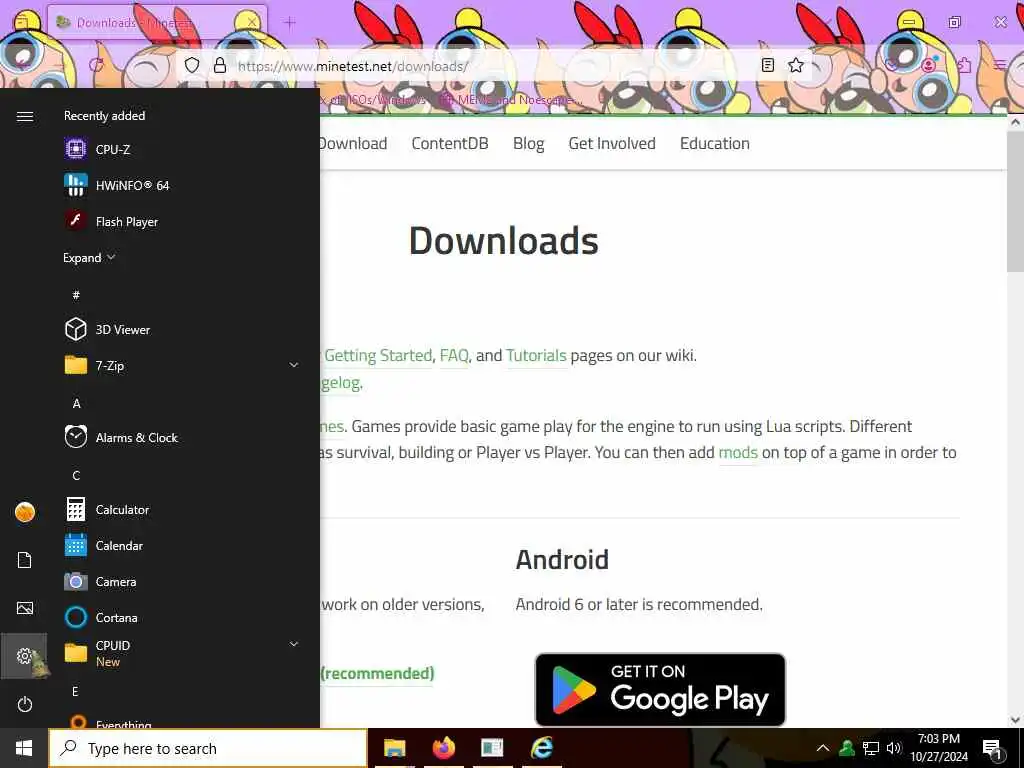Click the Power button in Start sidebar
This screenshot has height=768, width=1024.
[25, 705]
